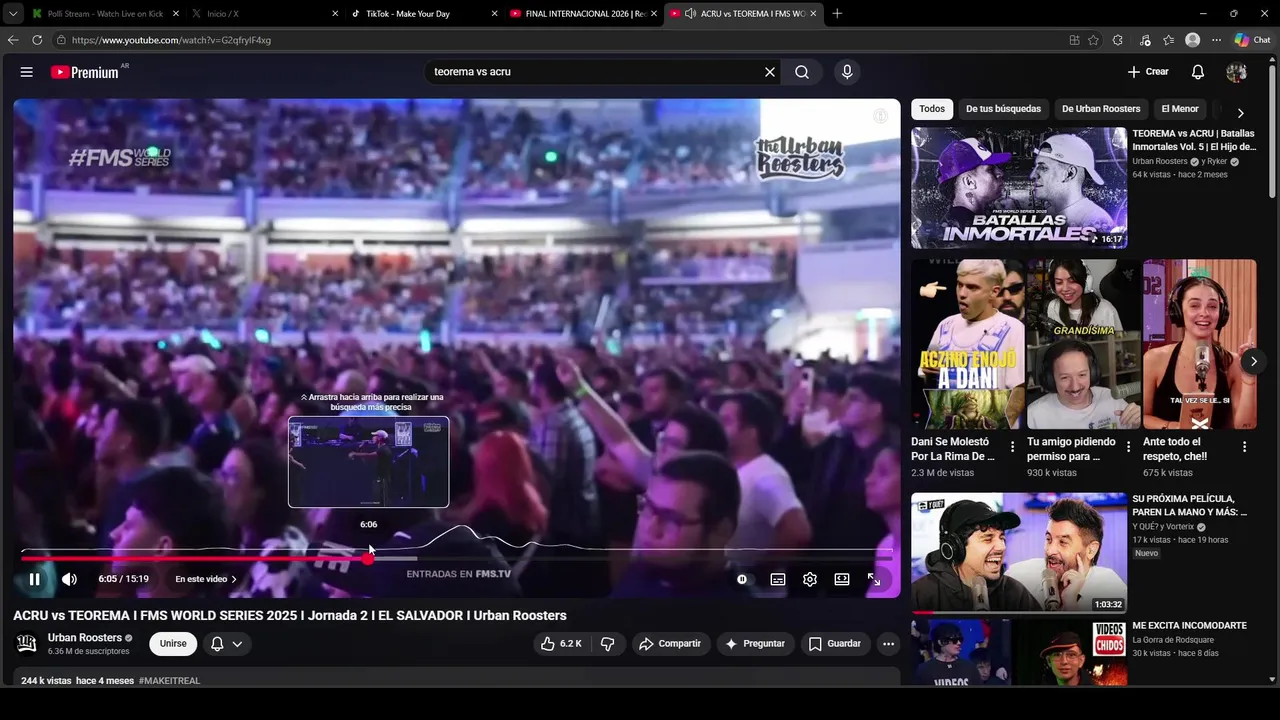Viewport: 1280px width, 720px height.
Task: Go to YouTube Premium home logo
Action: click(x=85, y=72)
